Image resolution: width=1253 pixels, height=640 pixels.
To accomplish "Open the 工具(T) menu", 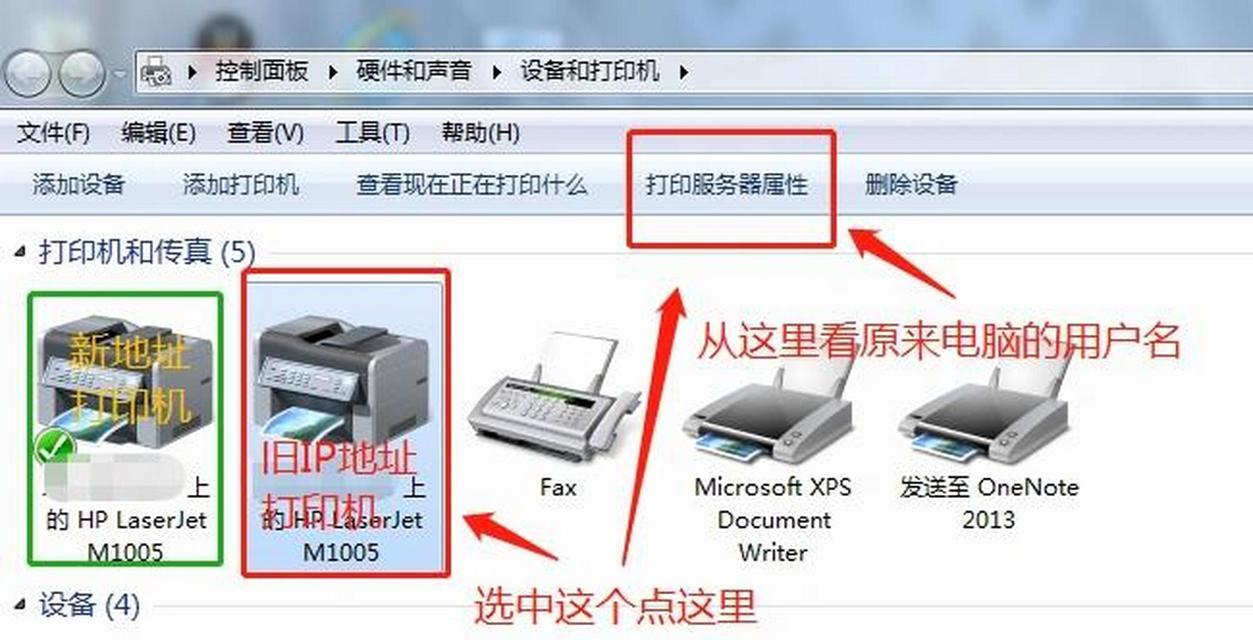I will coord(372,132).
